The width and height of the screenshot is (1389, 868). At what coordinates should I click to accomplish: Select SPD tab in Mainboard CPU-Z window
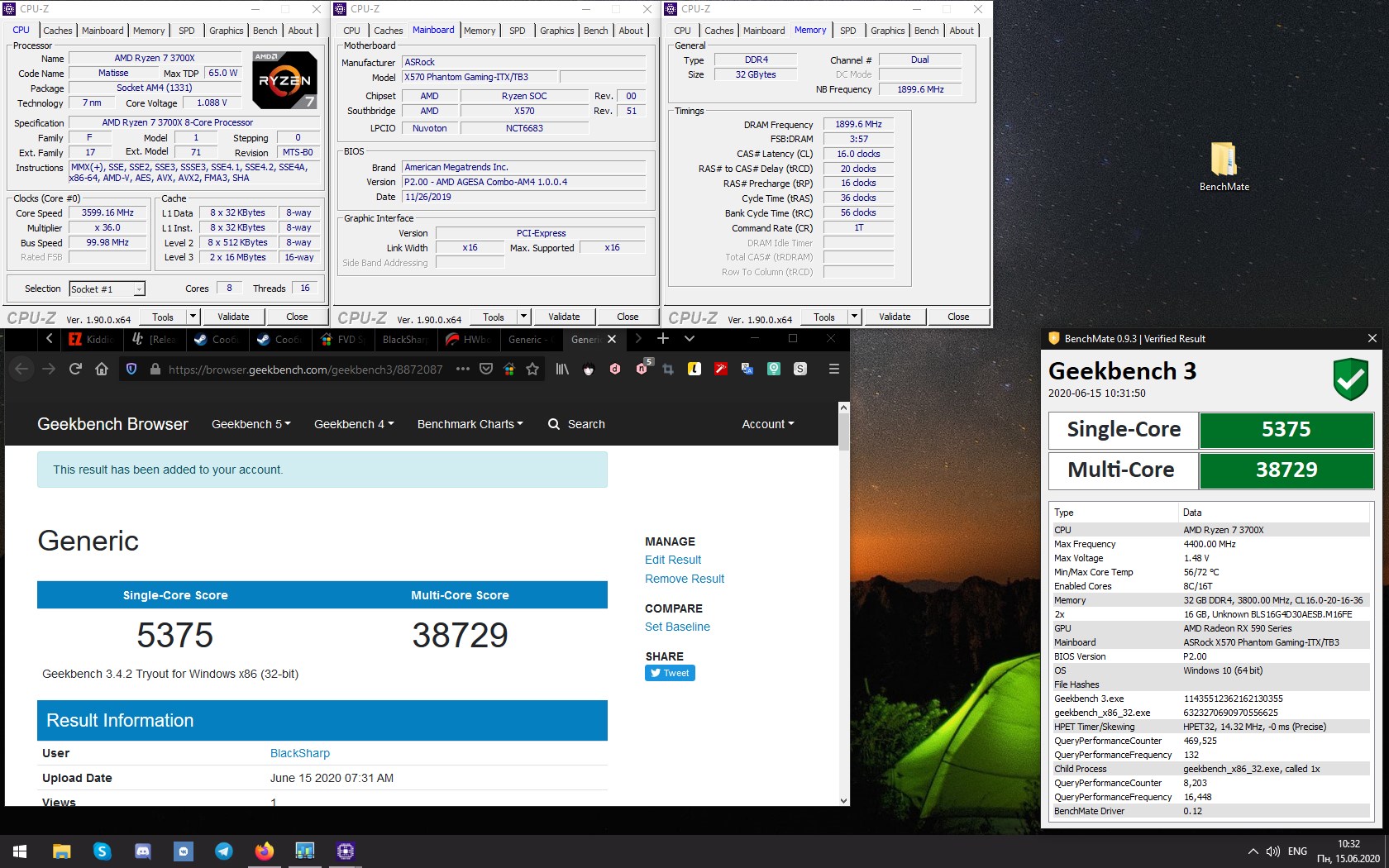[518, 31]
